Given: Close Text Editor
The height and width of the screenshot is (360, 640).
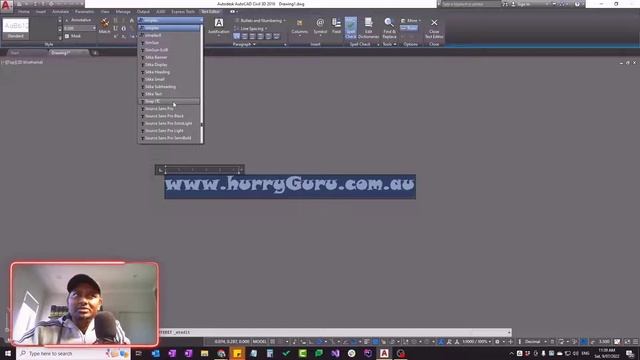Looking at the screenshot, I should click(434, 28).
